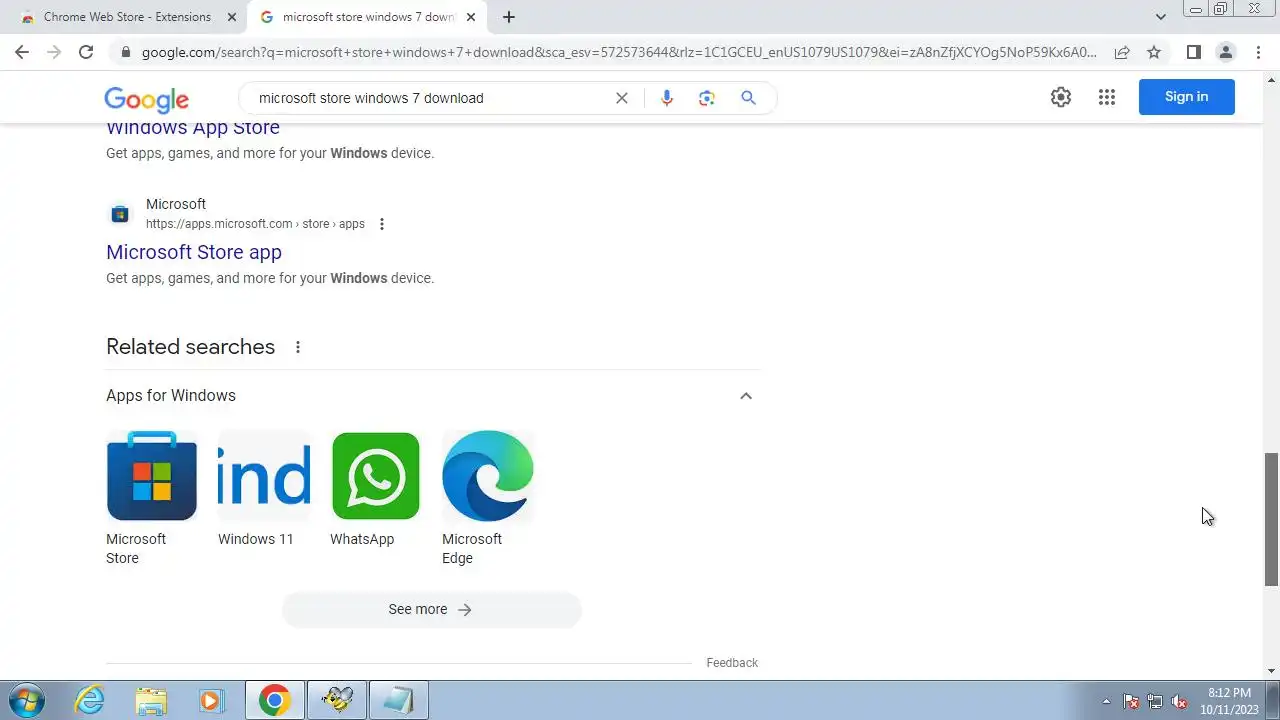Open new tab with plus button
Screen dimensions: 1280x720
click(x=509, y=17)
